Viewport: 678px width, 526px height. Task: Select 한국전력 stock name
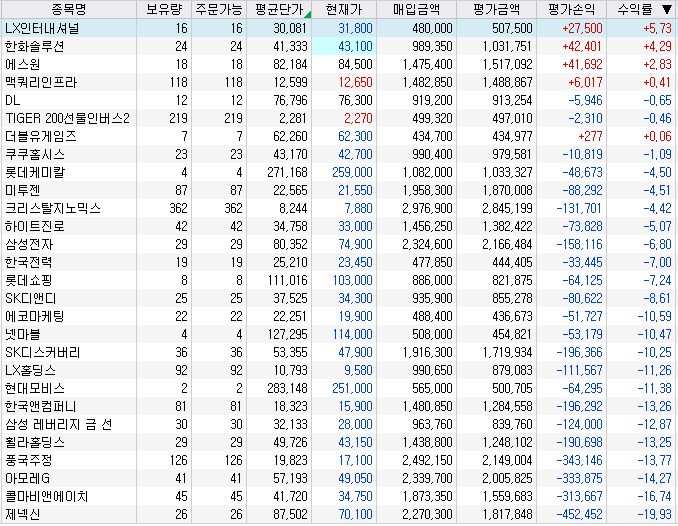tap(29, 263)
